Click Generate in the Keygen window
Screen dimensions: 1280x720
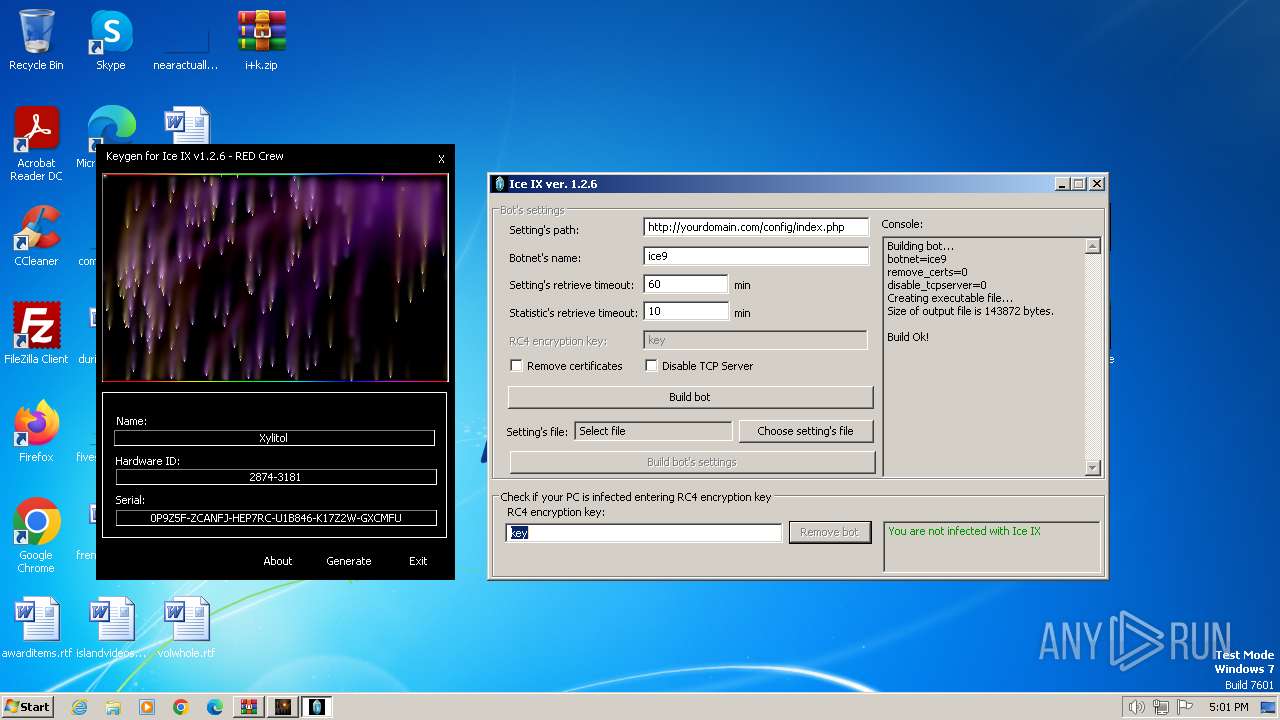click(x=349, y=561)
